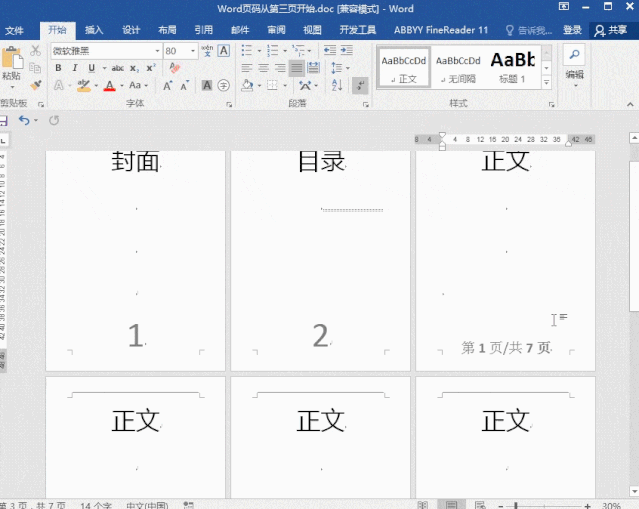
Task: Select the 标题 1 style thumbnail
Action: (512, 66)
